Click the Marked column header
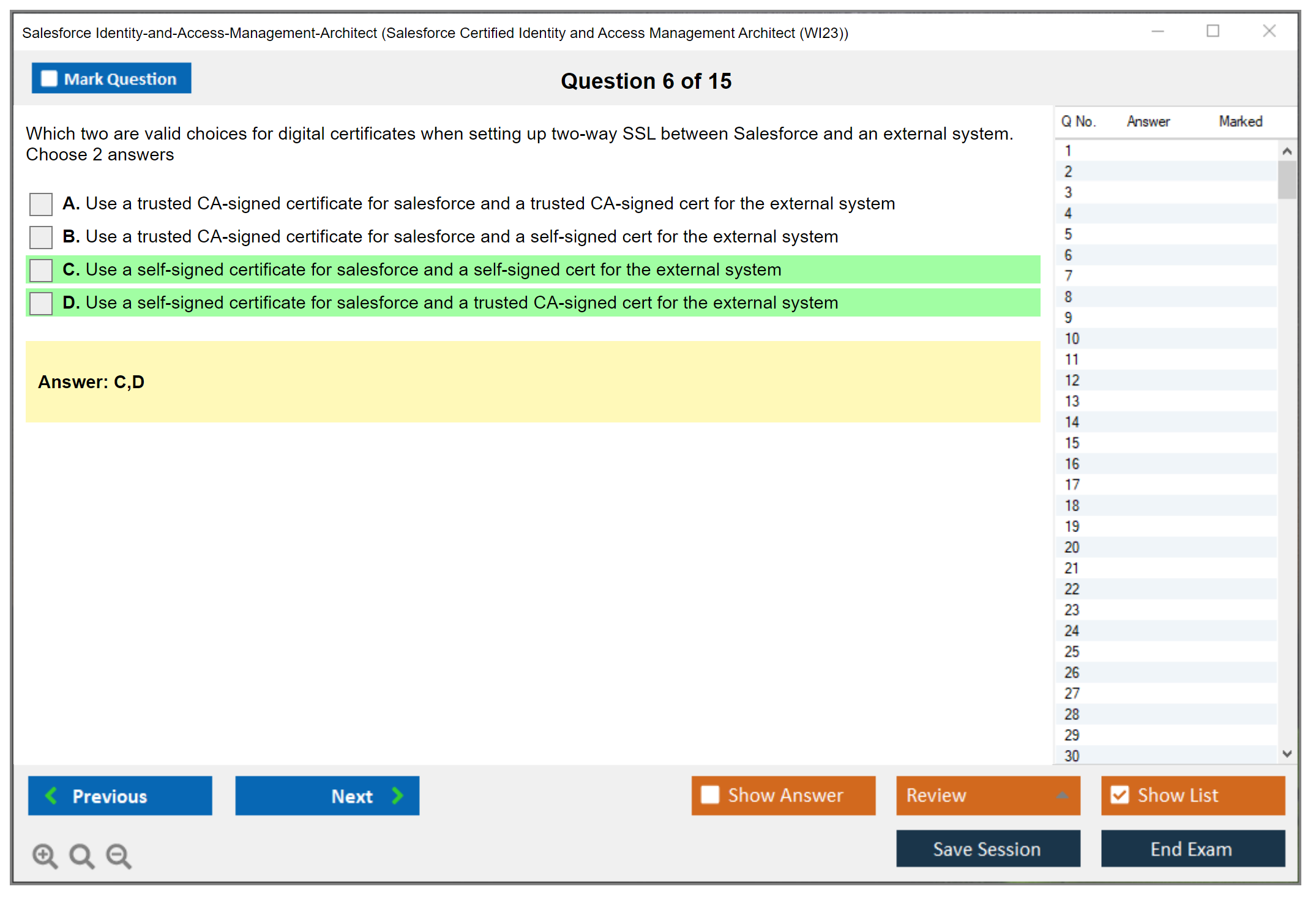 pos(1240,121)
